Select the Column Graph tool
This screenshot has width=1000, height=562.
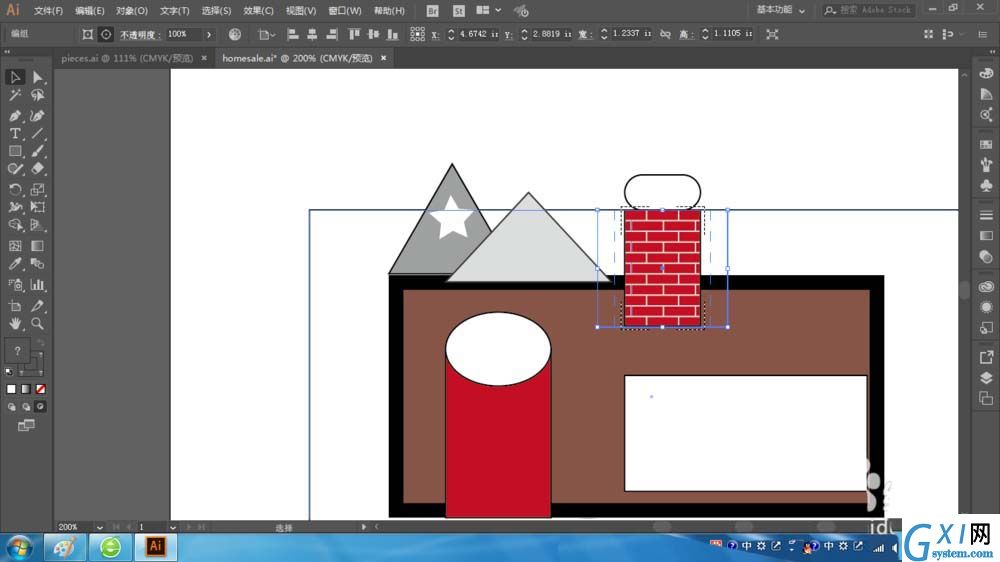38,285
